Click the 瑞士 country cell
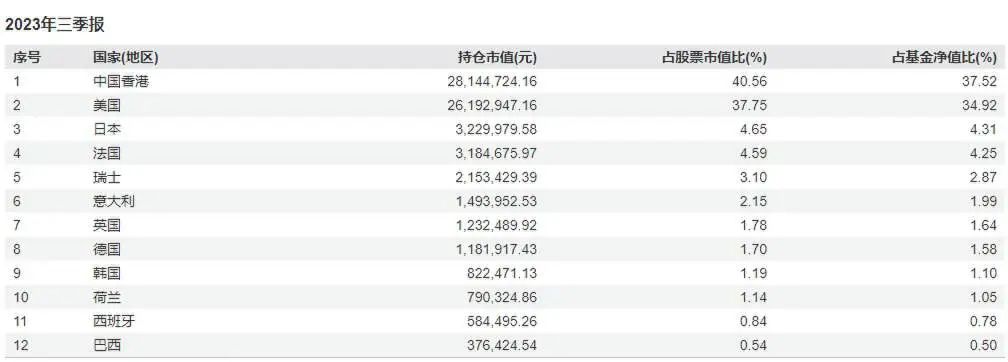The height and width of the screenshot is (362, 1008). point(107,177)
